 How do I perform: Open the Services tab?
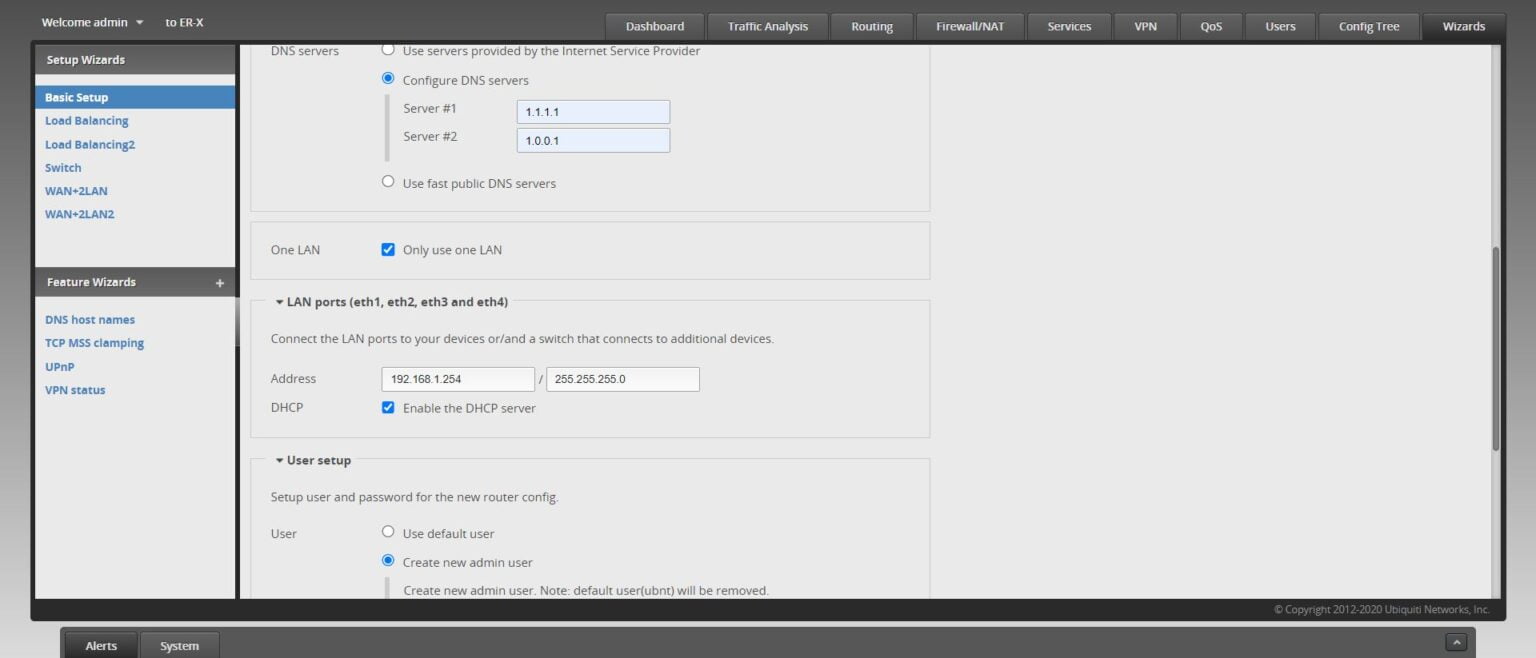(x=1069, y=27)
